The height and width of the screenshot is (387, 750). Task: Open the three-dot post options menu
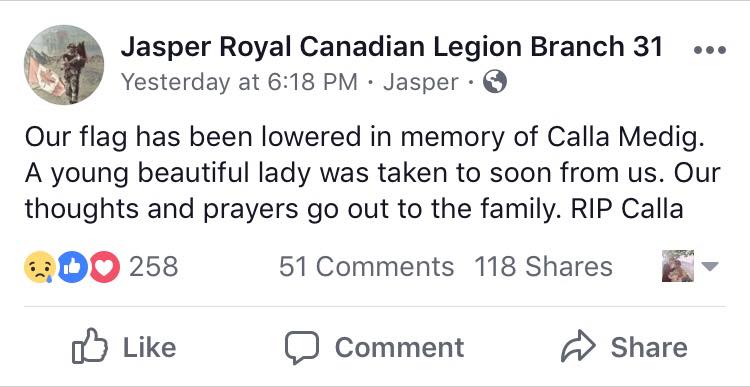[710, 49]
